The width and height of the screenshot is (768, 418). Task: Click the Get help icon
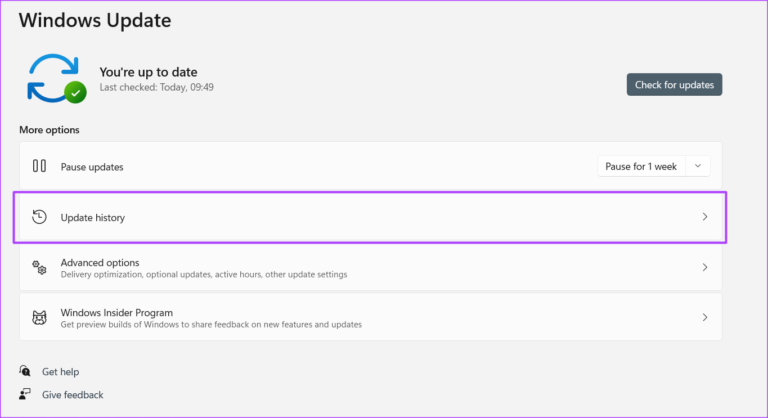tap(25, 371)
